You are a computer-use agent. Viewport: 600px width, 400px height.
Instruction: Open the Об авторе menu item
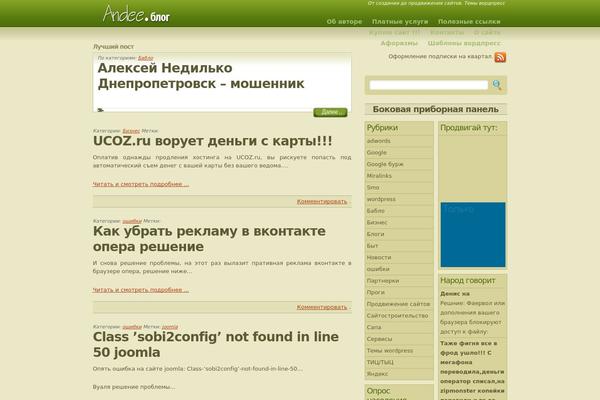(x=344, y=22)
